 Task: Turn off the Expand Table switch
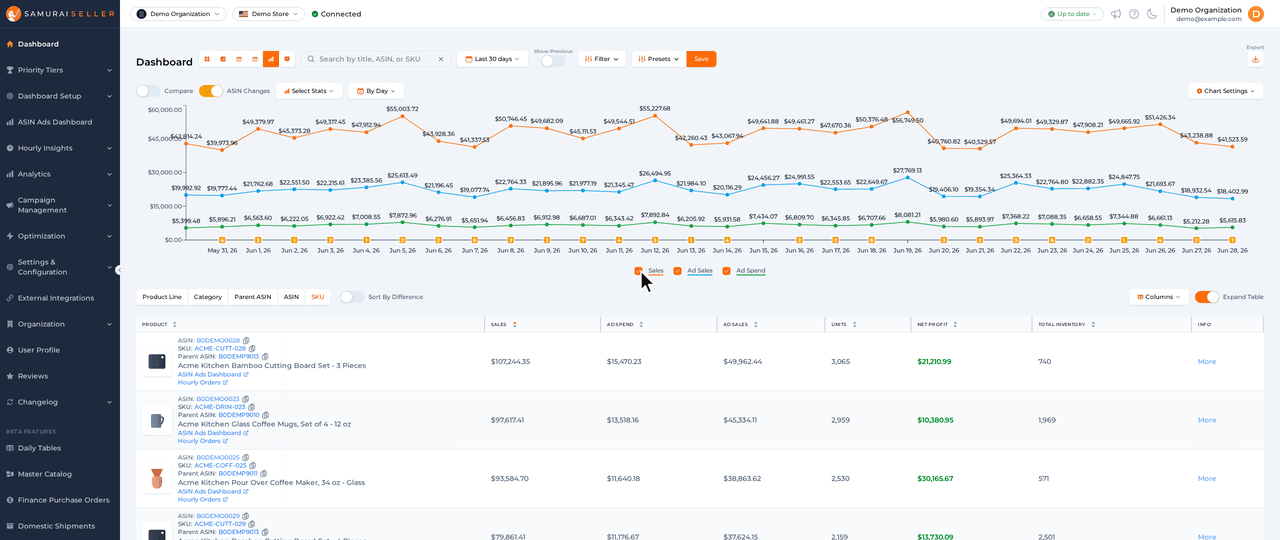point(1206,297)
